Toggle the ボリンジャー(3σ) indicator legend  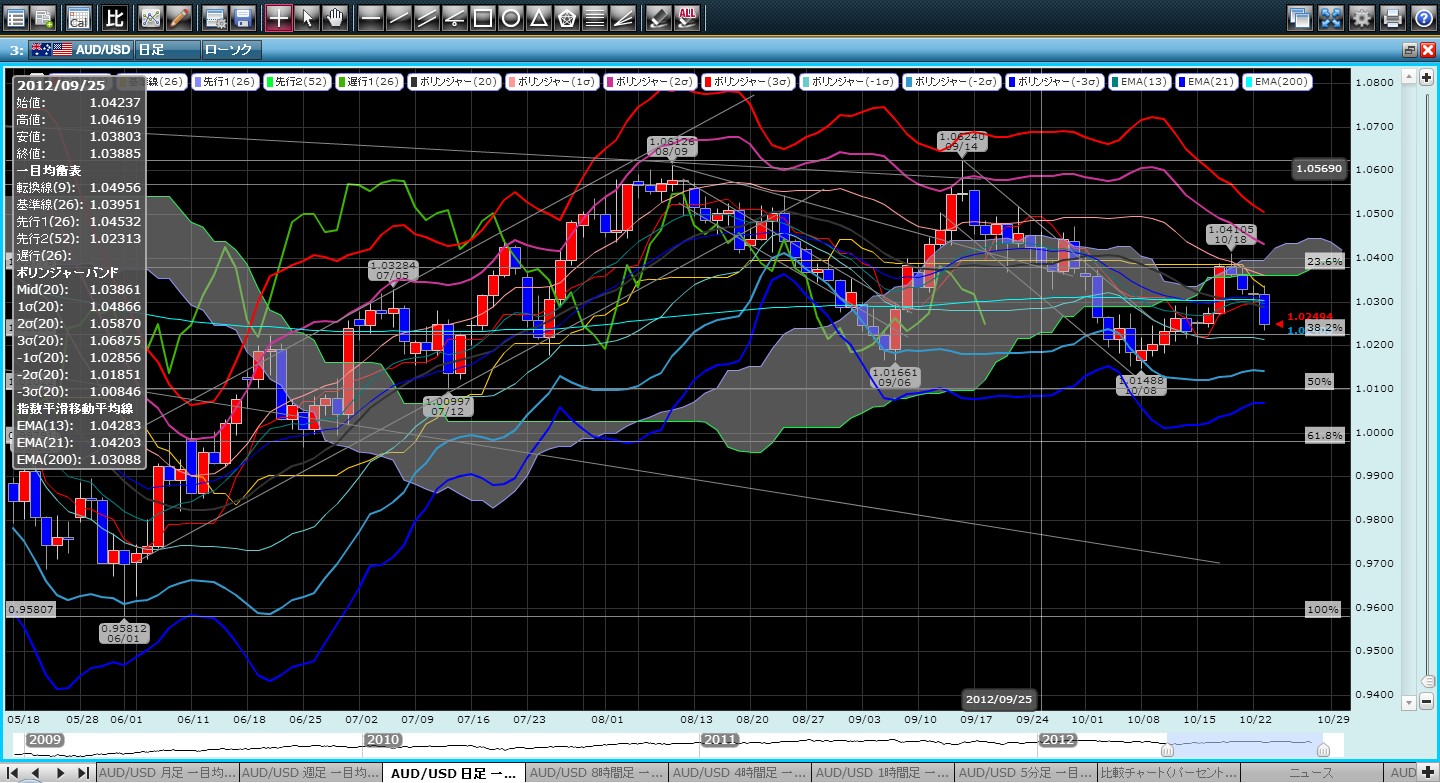click(750, 81)
